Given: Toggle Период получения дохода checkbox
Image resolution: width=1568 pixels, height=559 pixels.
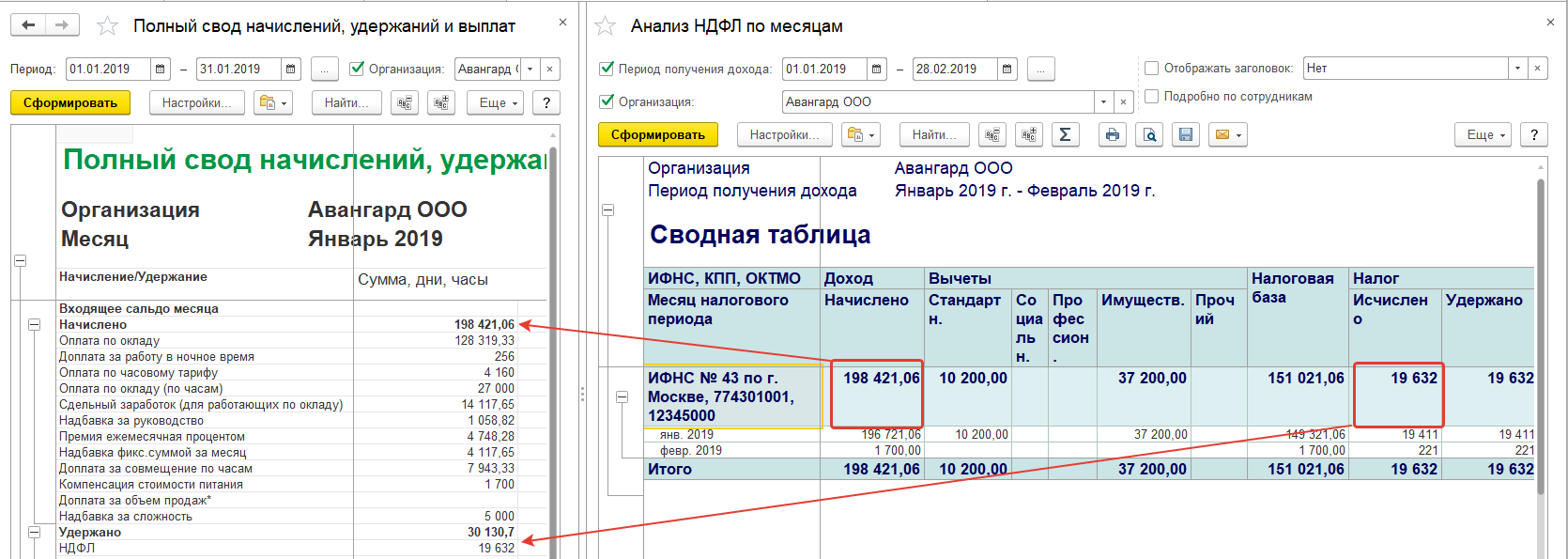Looking at the screenshot, I should tap(607, 69).
